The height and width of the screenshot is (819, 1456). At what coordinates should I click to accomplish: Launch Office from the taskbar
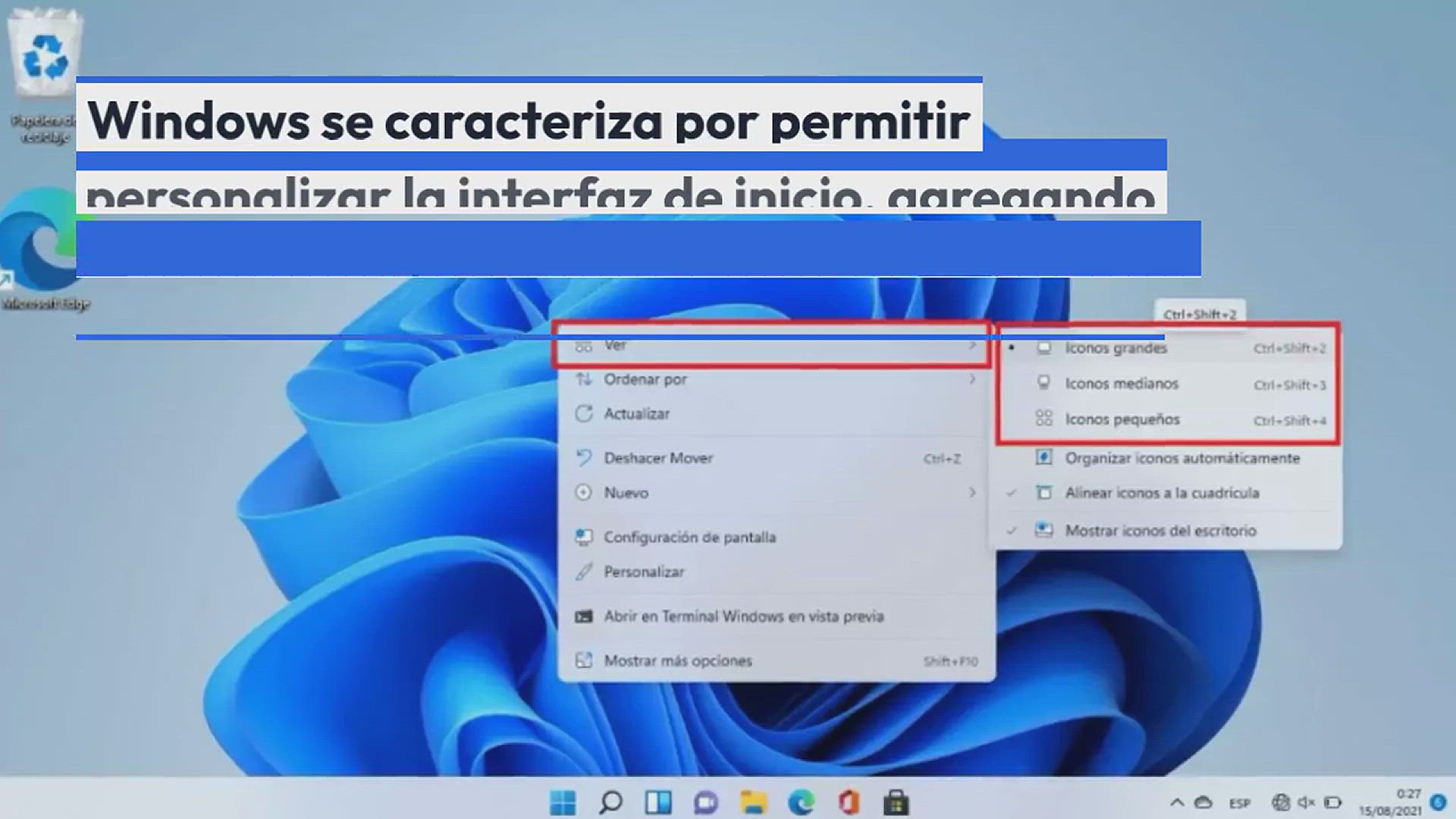click(x=849, y=802)
